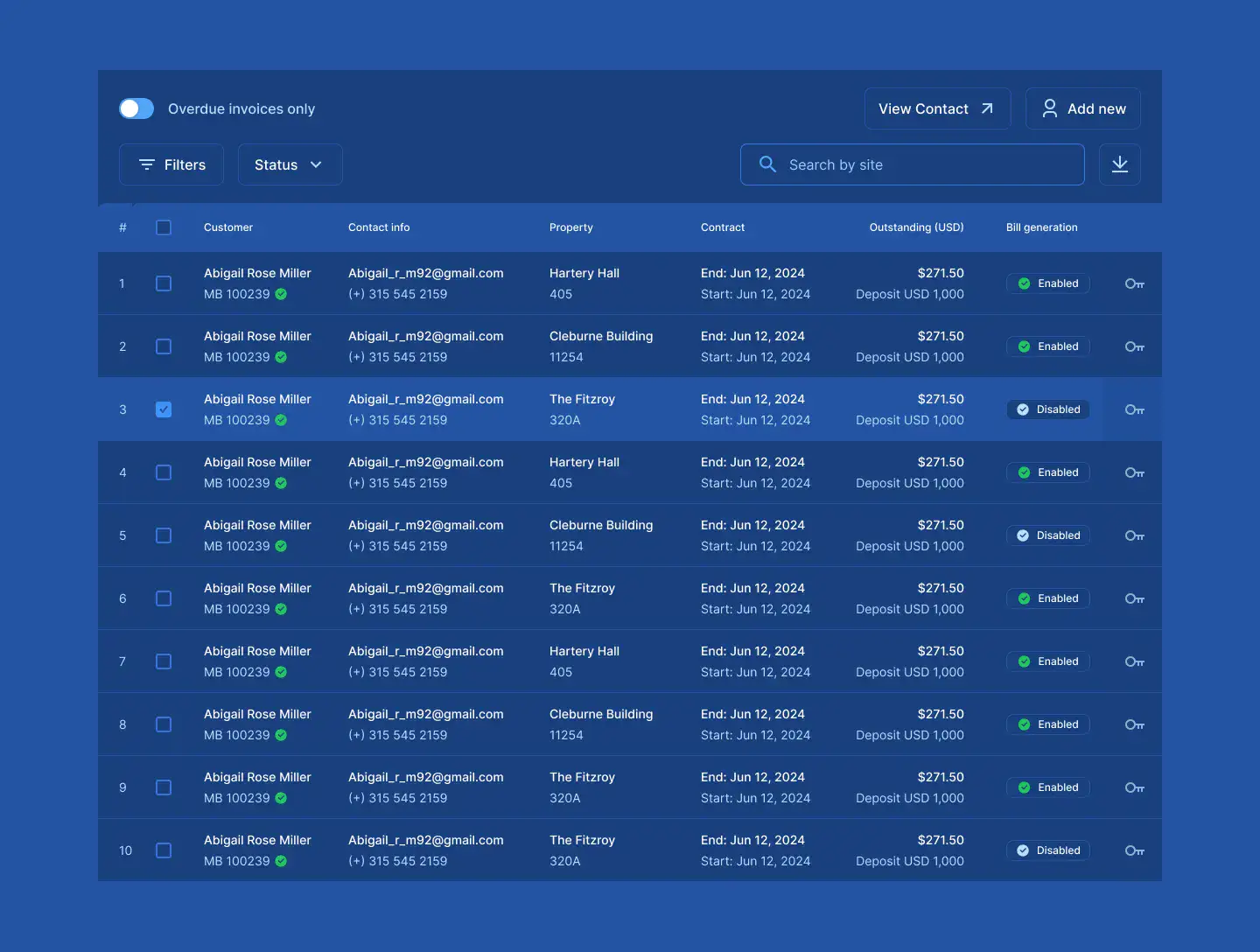The width and height of the screenshot is (1260, 952).
Task: Click the Property column header
Action: point(571,227)
